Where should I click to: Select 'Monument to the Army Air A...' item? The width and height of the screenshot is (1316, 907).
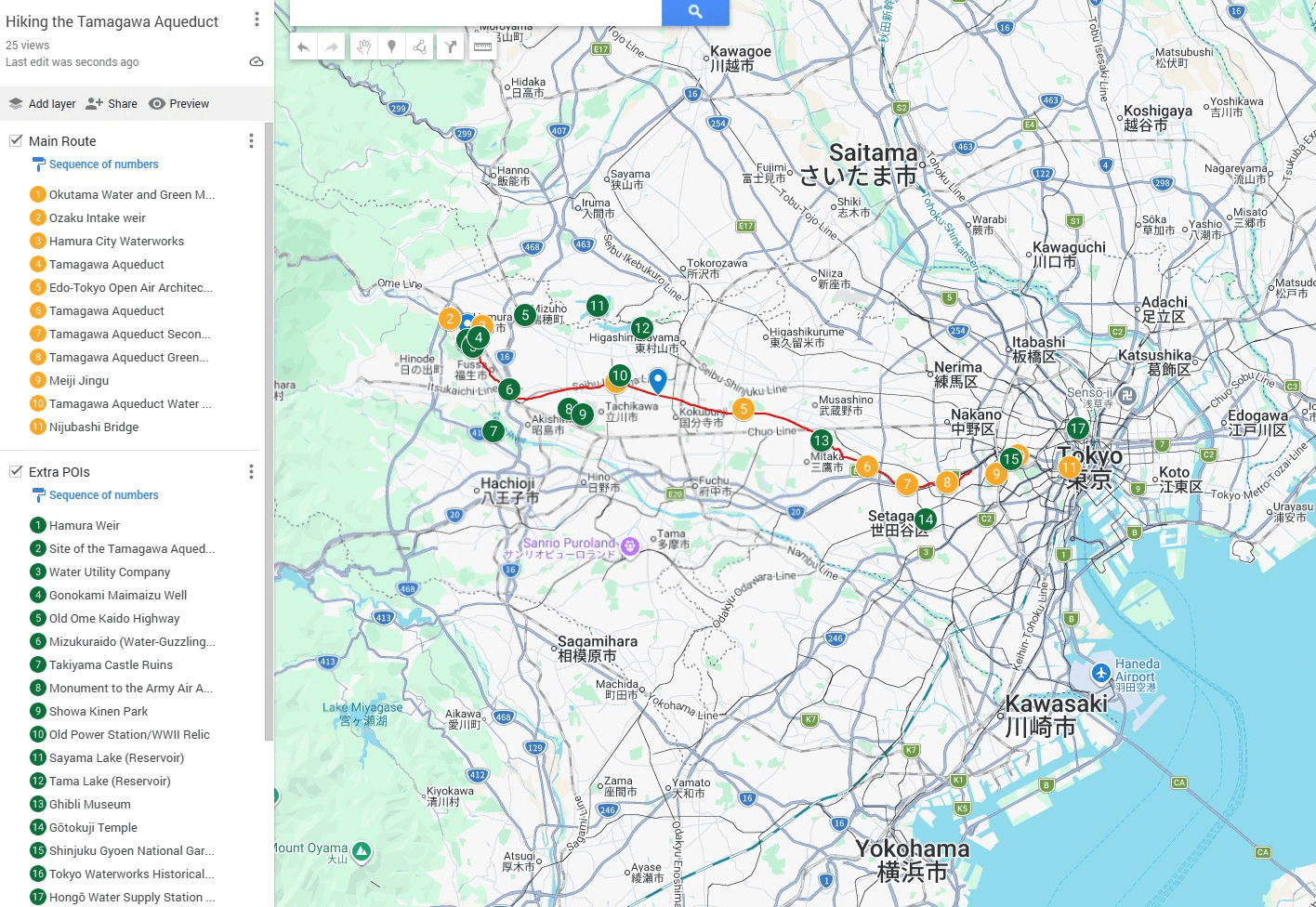[130, 689]
